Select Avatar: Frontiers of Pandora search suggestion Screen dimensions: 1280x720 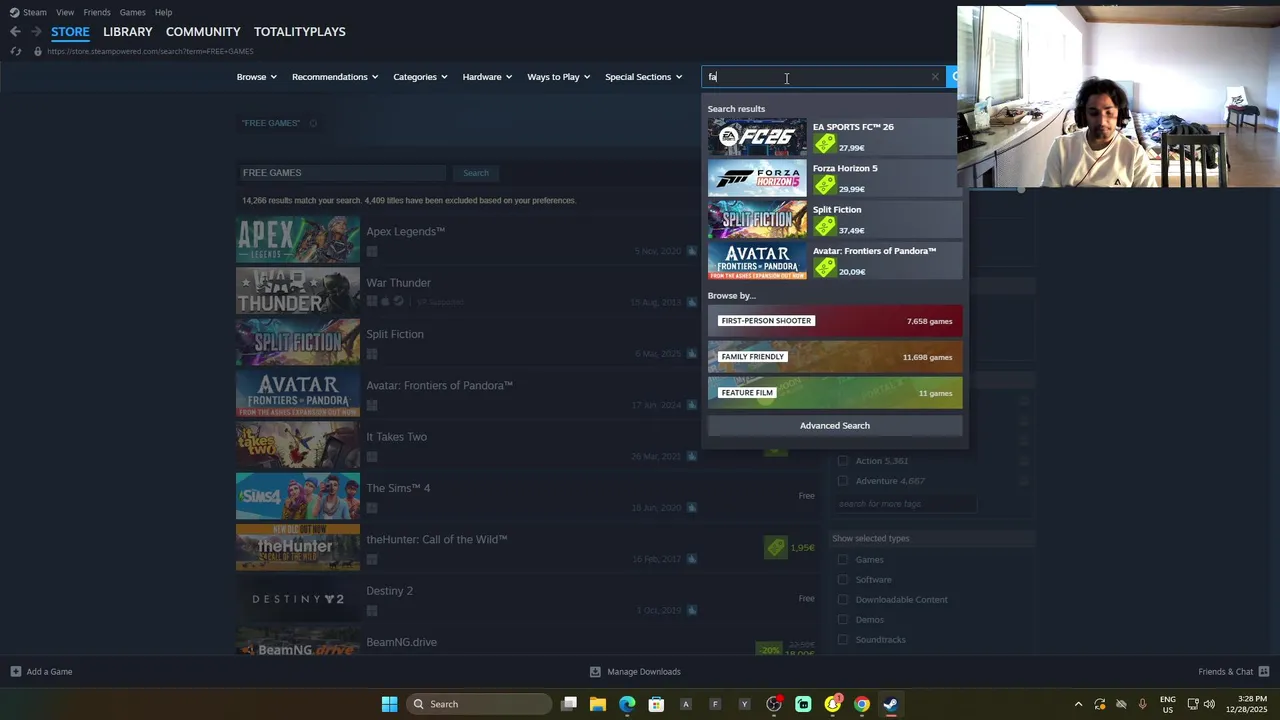(x=835, y=261)
